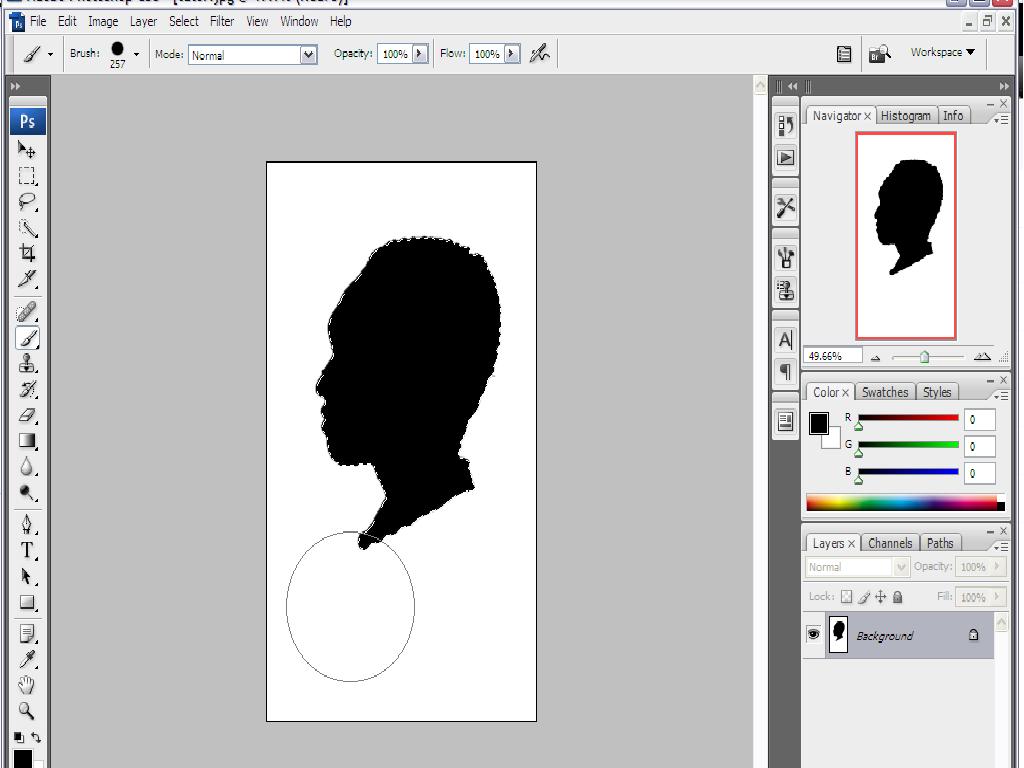1024x768 pixels.
Task: Open the layer blend mode dropdown
Action: (856, 567)
